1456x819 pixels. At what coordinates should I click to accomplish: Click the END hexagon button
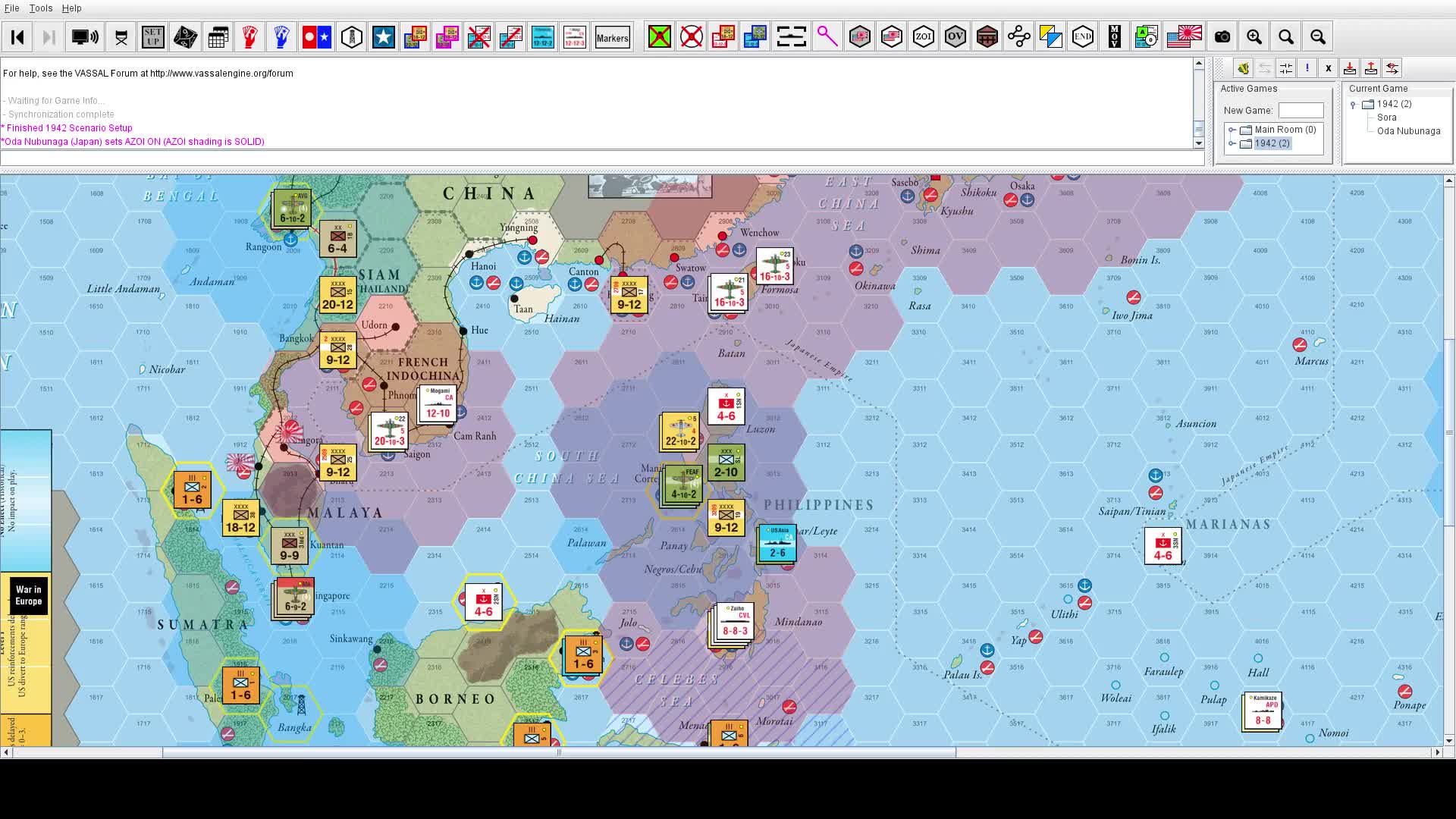1083,37
